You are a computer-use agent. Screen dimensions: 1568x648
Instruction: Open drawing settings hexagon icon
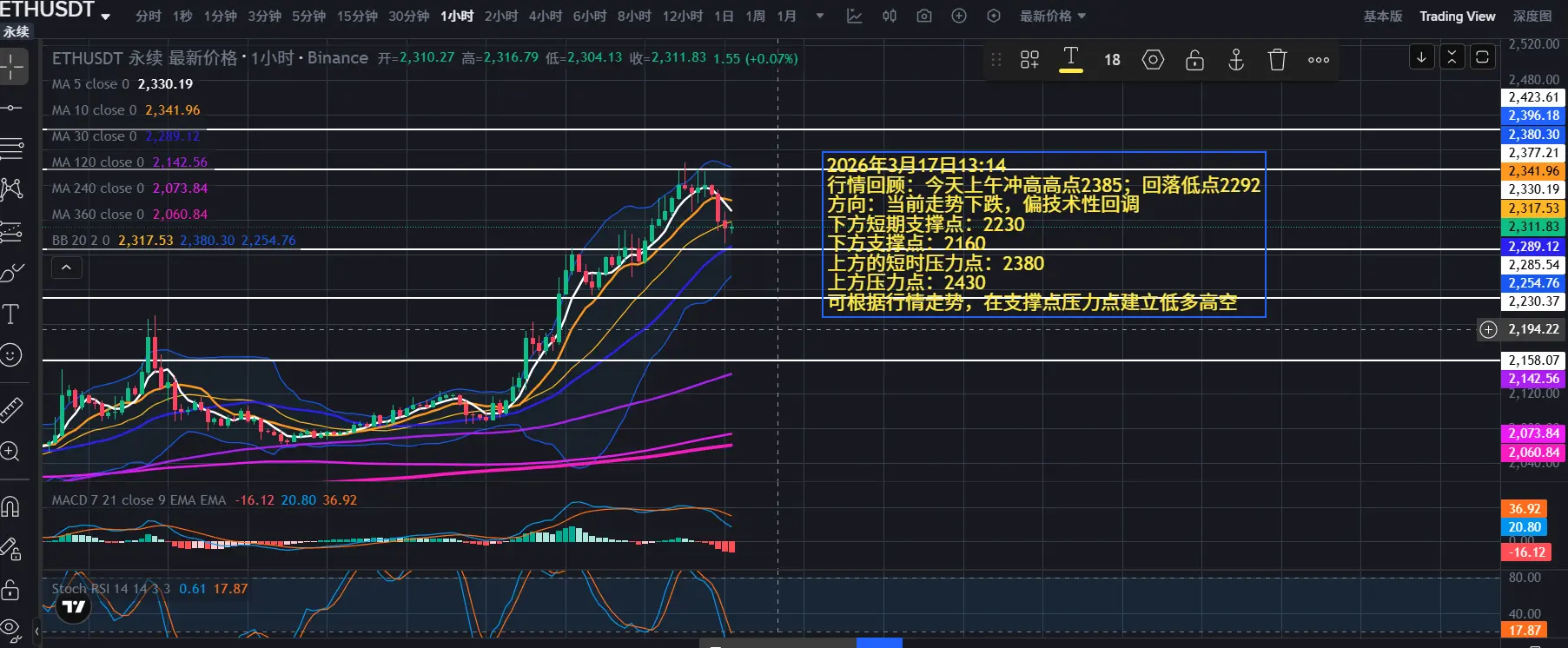pyautogui.click(x=1153, y=60)
